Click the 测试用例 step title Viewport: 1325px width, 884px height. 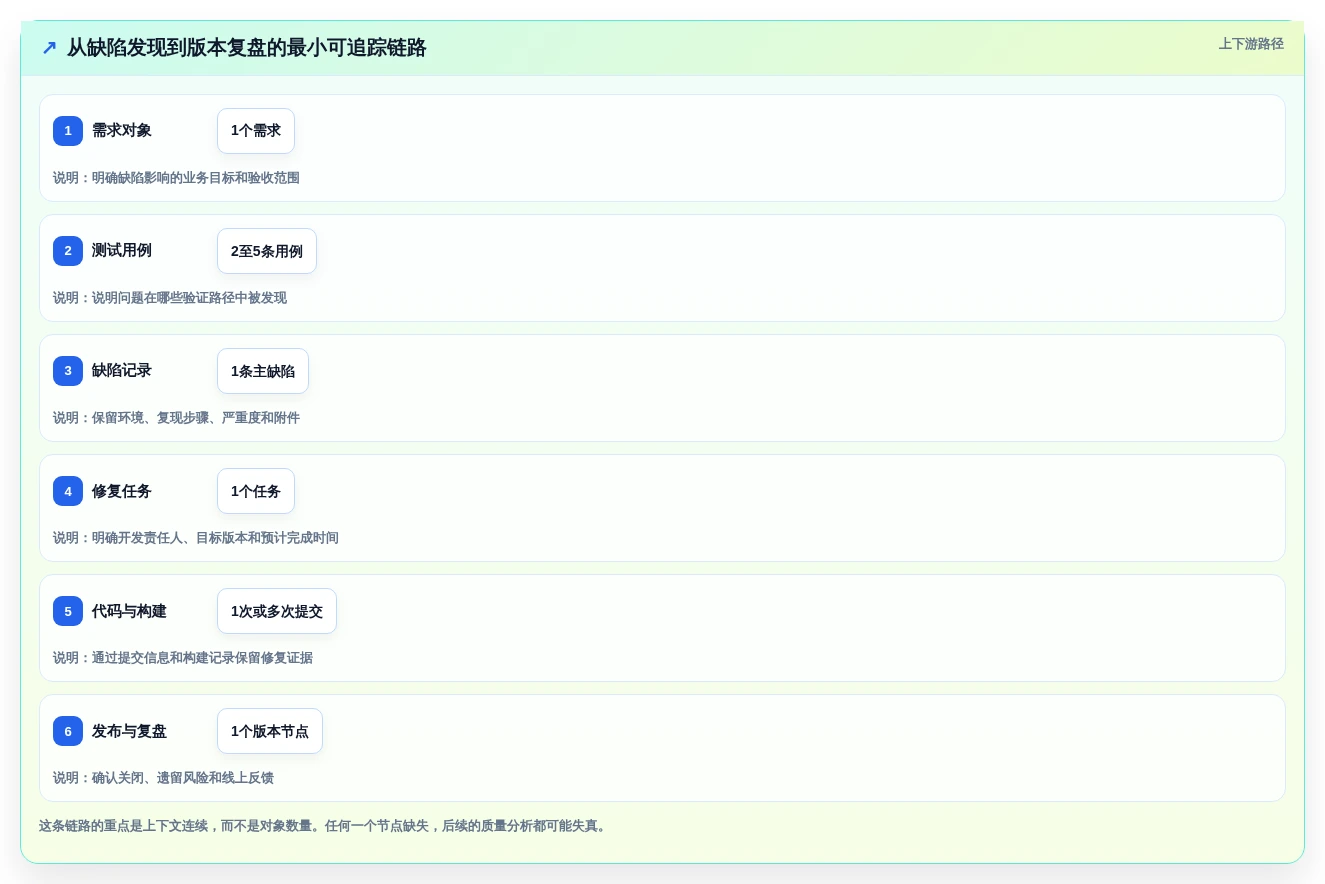[122, 251]
